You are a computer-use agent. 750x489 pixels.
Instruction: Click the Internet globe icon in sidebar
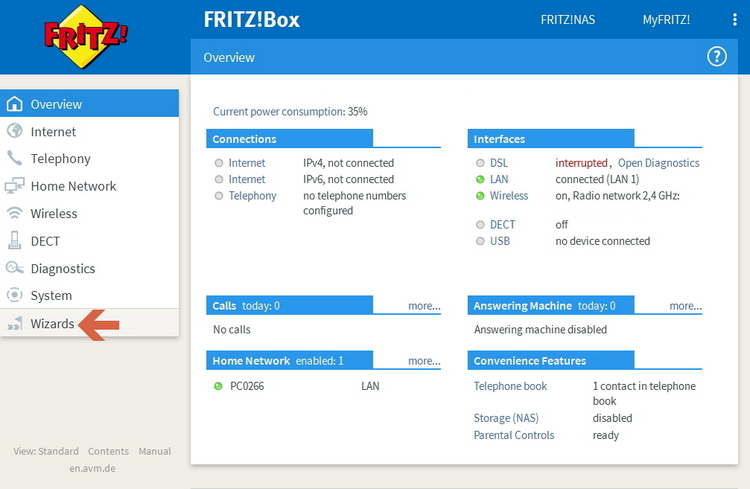click(14, 131)
